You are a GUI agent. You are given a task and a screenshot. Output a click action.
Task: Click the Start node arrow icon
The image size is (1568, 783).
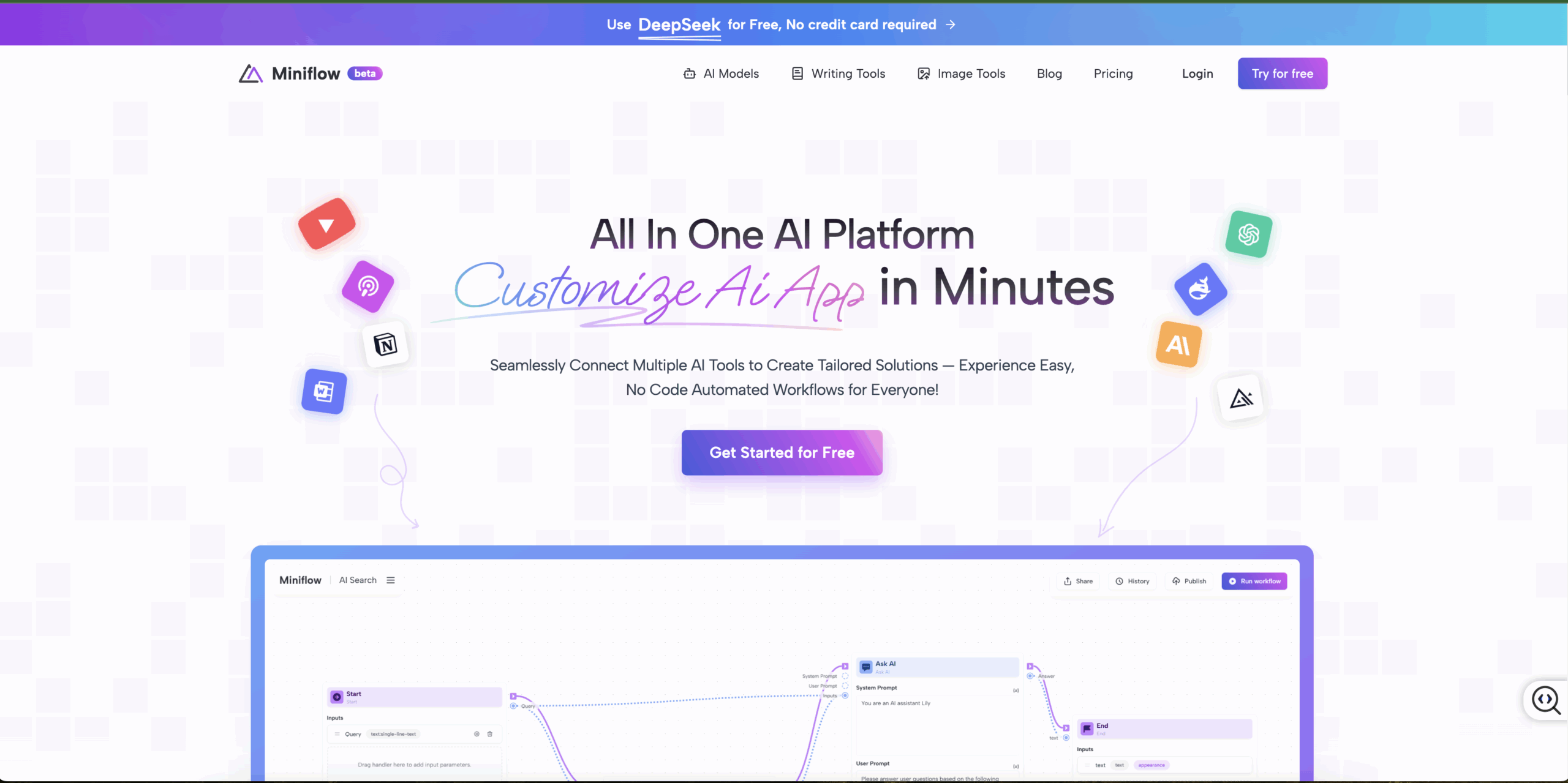pos(337,697)
